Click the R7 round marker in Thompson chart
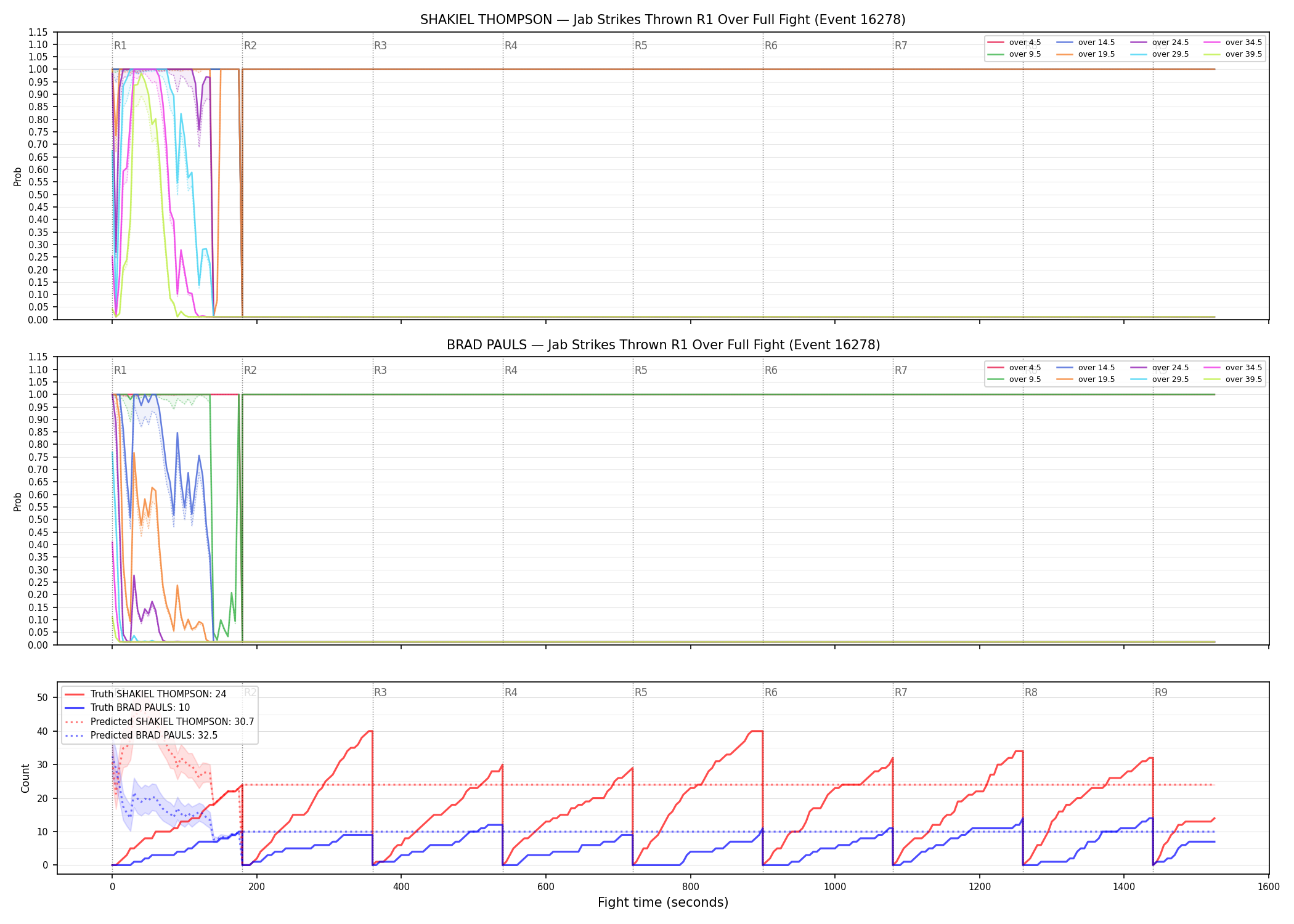 pos(901,46)
